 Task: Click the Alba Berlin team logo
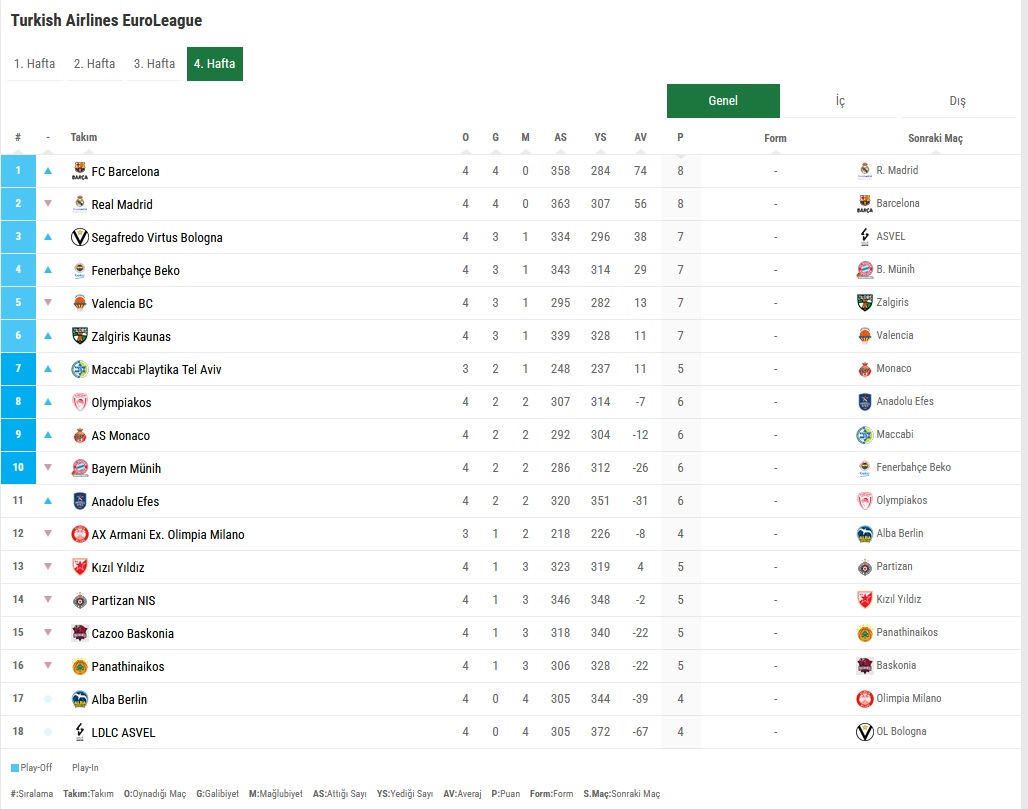point(80,699)
